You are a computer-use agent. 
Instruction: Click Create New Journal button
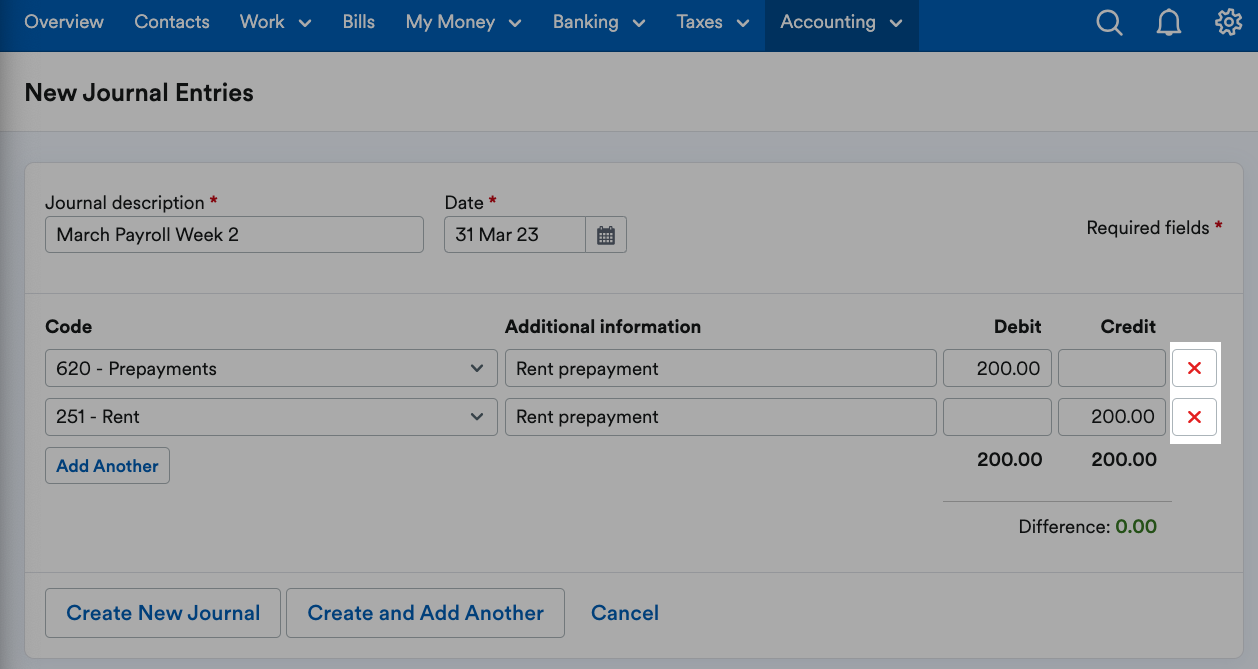pyautogui.click(x=163, y=613)
